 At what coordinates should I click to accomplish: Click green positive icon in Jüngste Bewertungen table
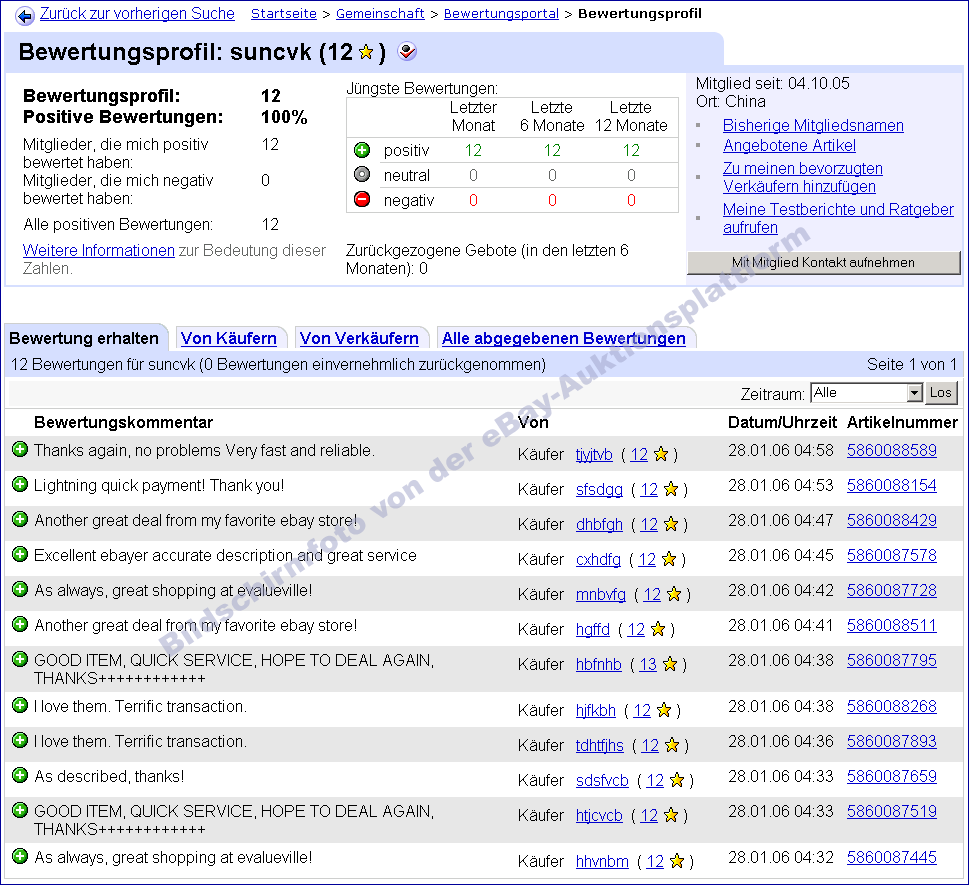coord(362,150)
